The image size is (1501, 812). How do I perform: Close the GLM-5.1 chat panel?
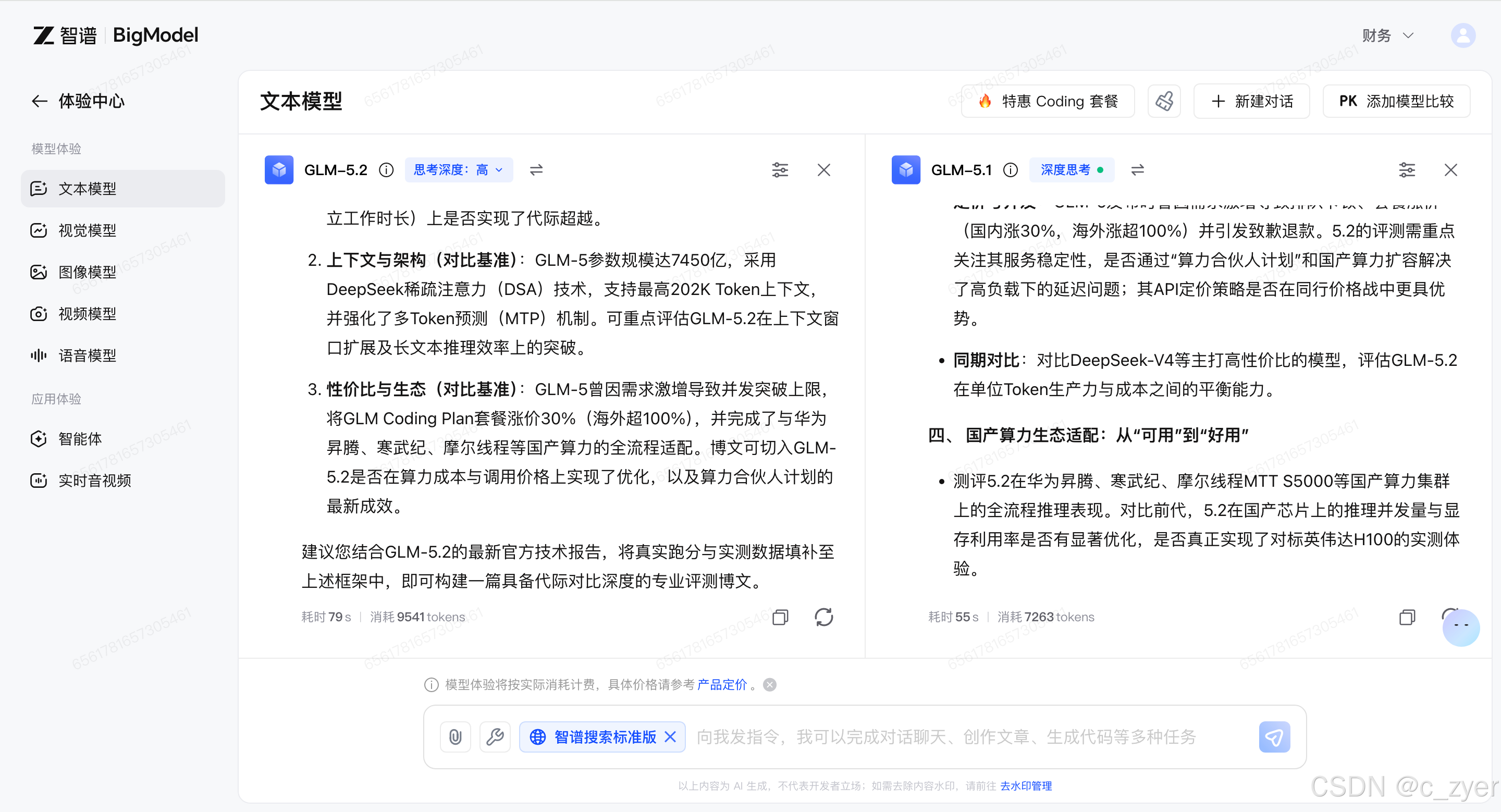tap(1451, 169)
